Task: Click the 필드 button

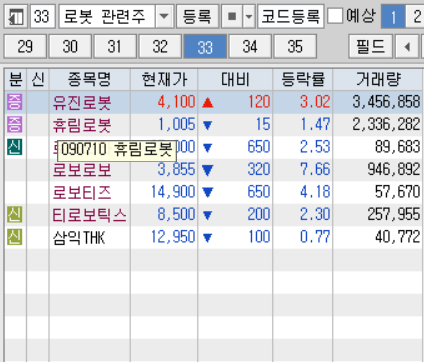Action: pyautogui.click(x=370, y=46)
